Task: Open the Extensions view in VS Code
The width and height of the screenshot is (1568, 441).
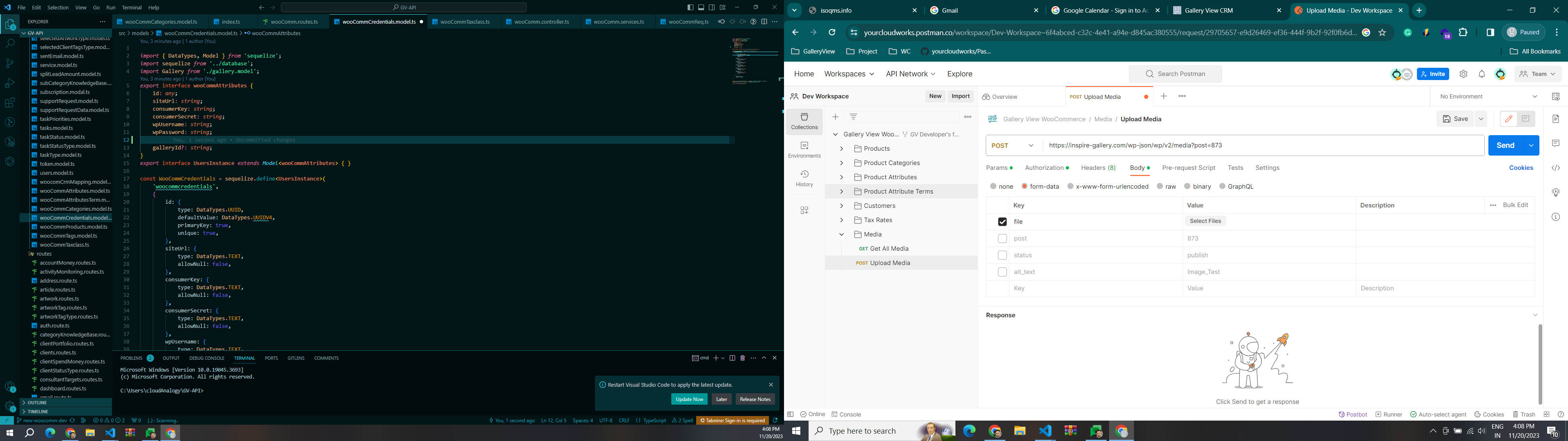Action: (10, 102)
